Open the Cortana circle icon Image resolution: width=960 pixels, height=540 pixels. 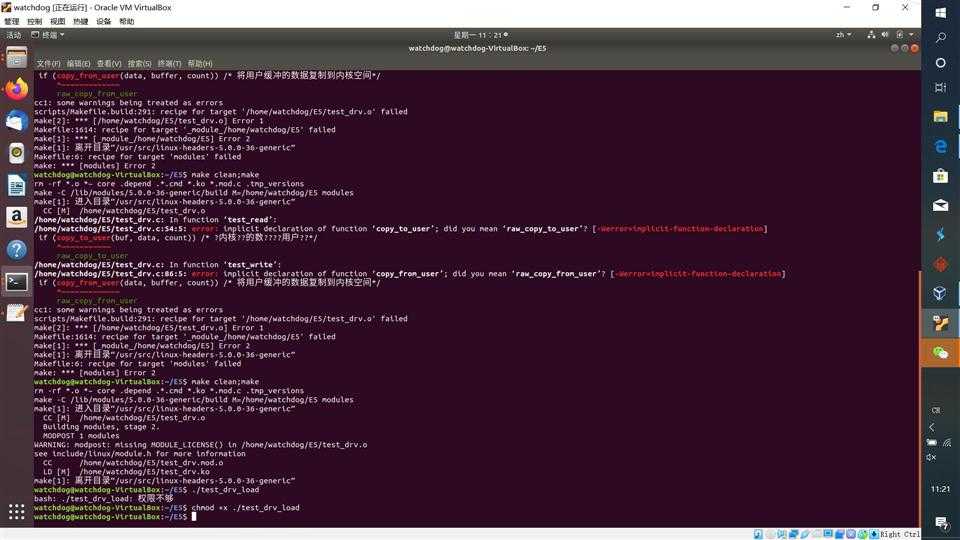point(940,62)
